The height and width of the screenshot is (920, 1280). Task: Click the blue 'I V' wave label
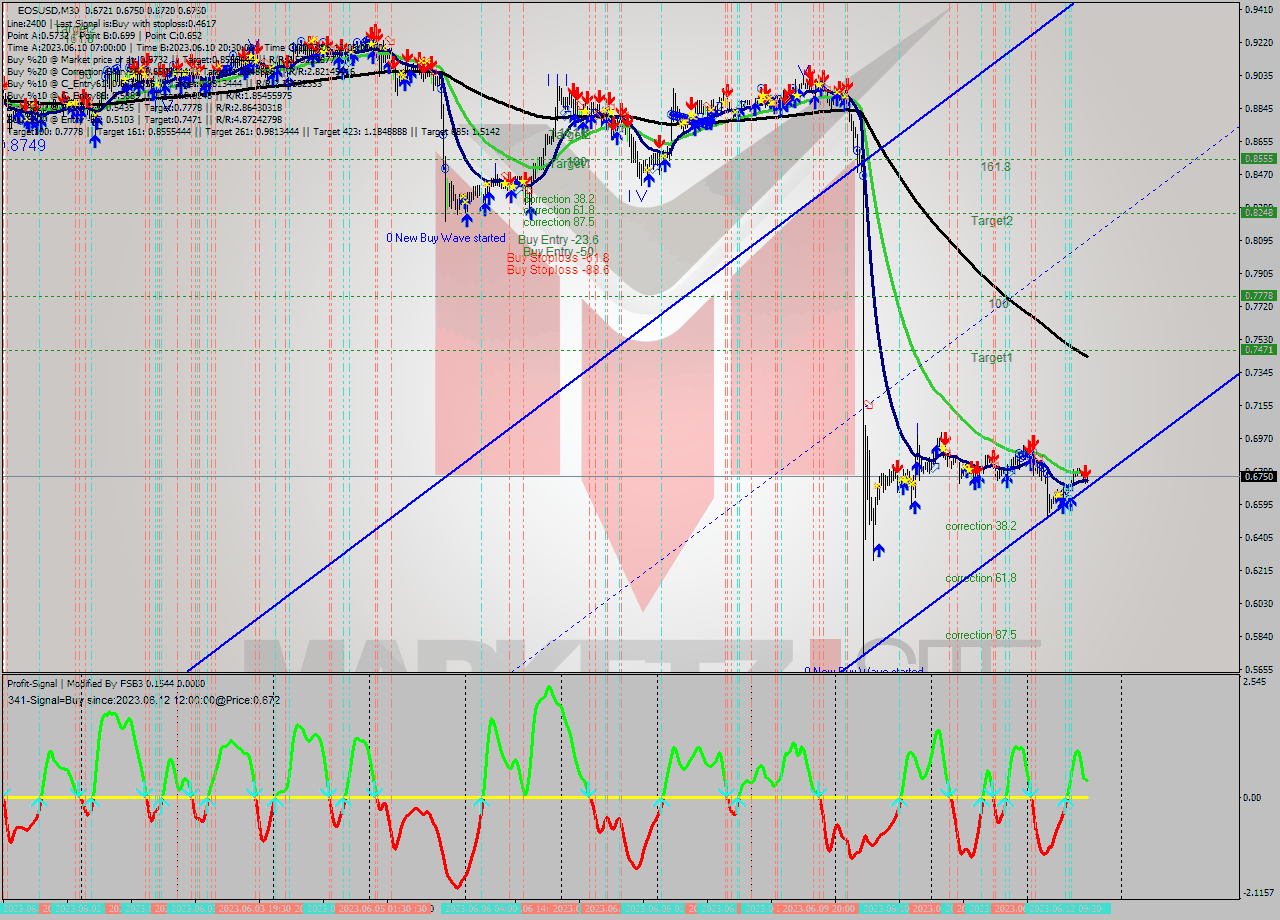637,196
